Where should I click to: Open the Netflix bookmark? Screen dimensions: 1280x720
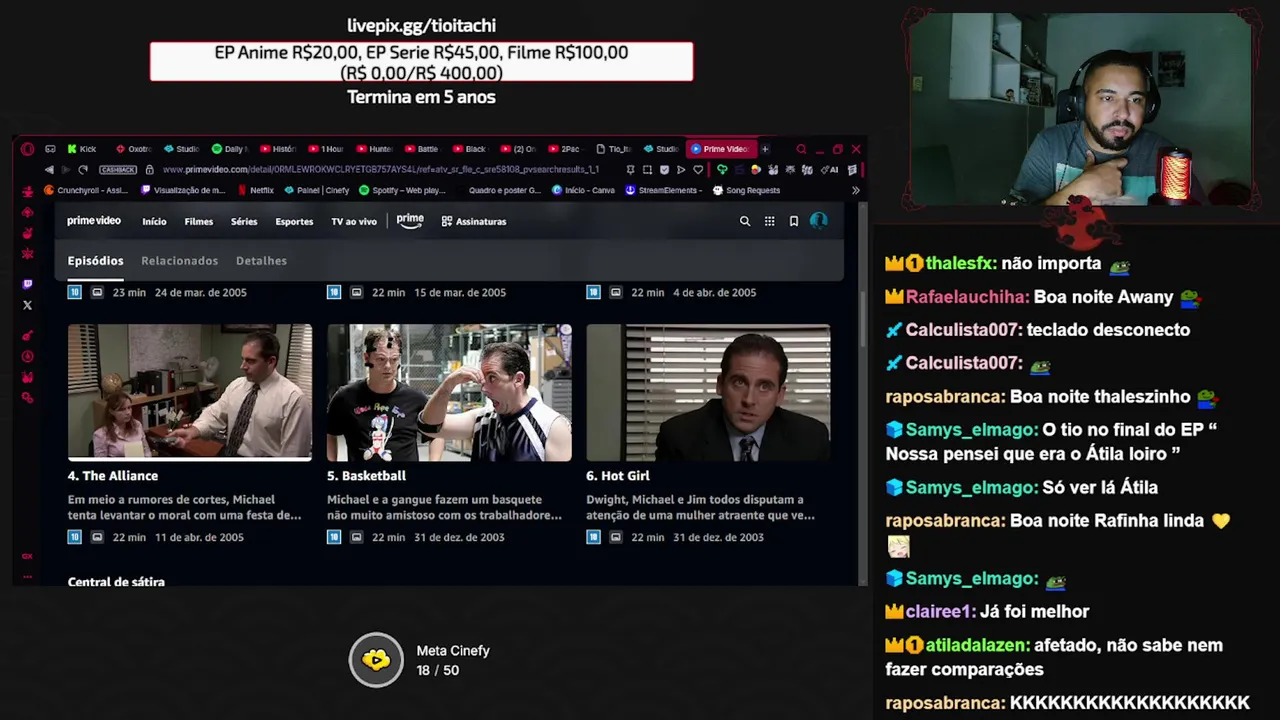click(x=256, y=190)
